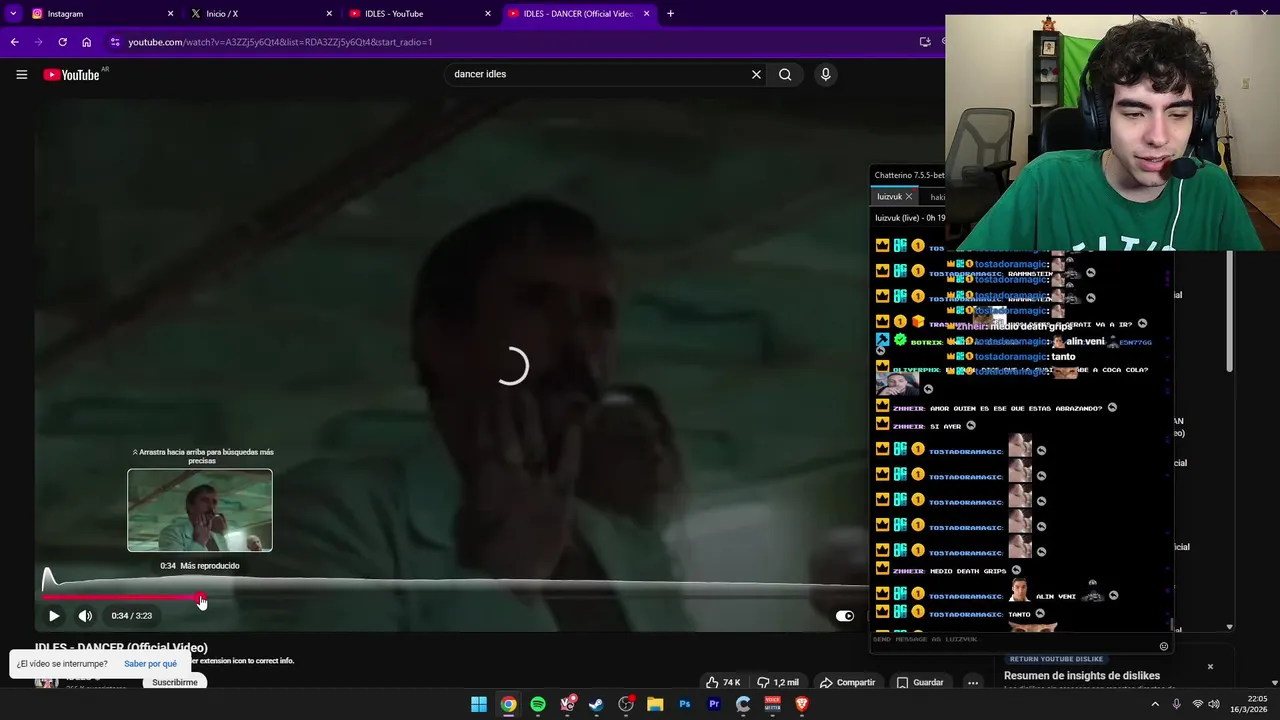The width and height of the screenshot is (1280, 720).
Task: Open the Windows Start menu
Action: 479,704
